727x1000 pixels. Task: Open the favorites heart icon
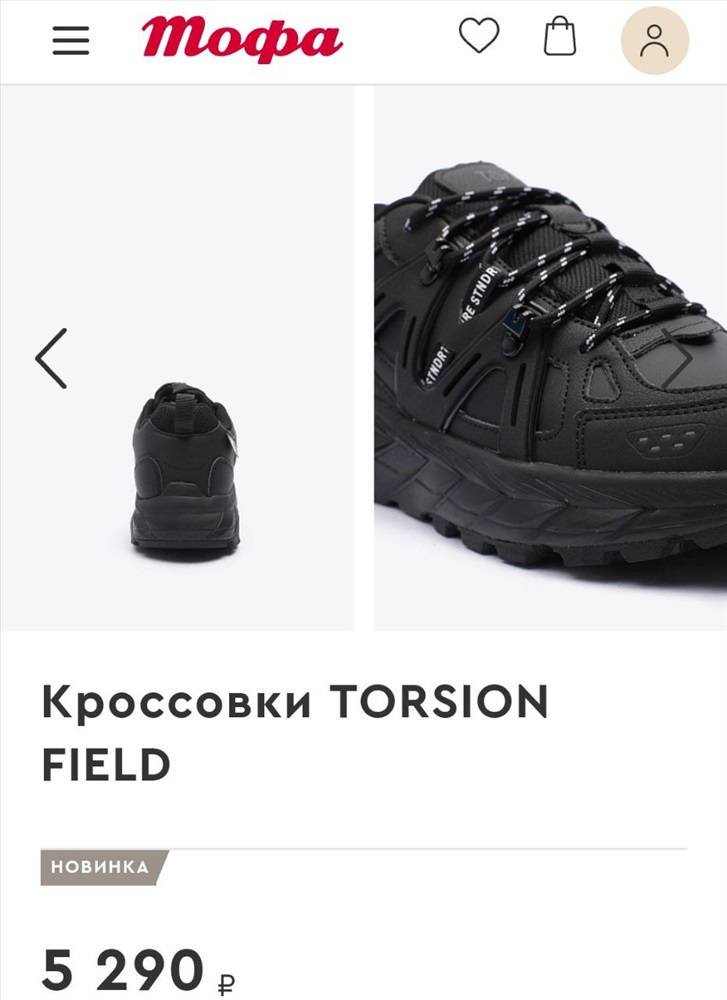point(479,35)
